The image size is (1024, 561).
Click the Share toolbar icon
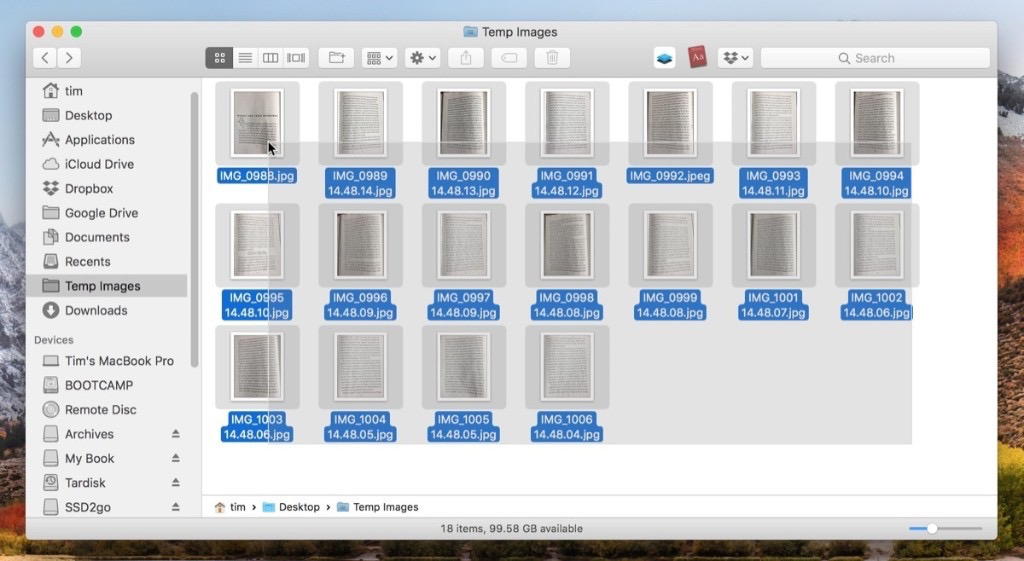pos(465,58)
